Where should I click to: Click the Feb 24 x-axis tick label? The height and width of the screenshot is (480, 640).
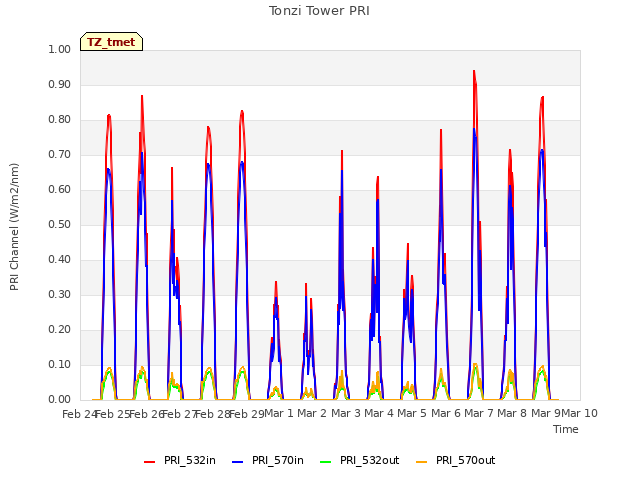(x=79, y=414)
